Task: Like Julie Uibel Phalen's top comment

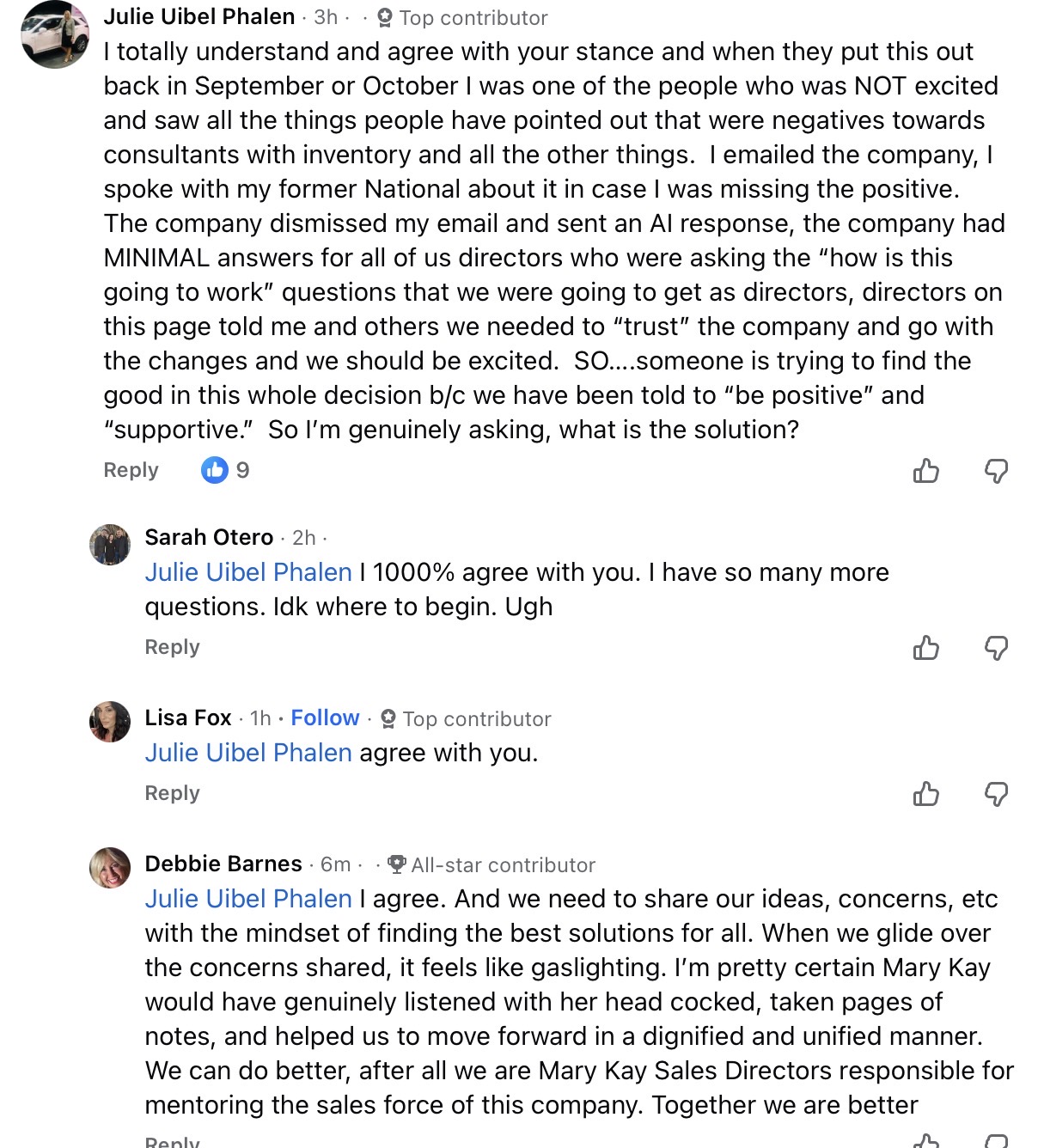Action: click(925, 471)
